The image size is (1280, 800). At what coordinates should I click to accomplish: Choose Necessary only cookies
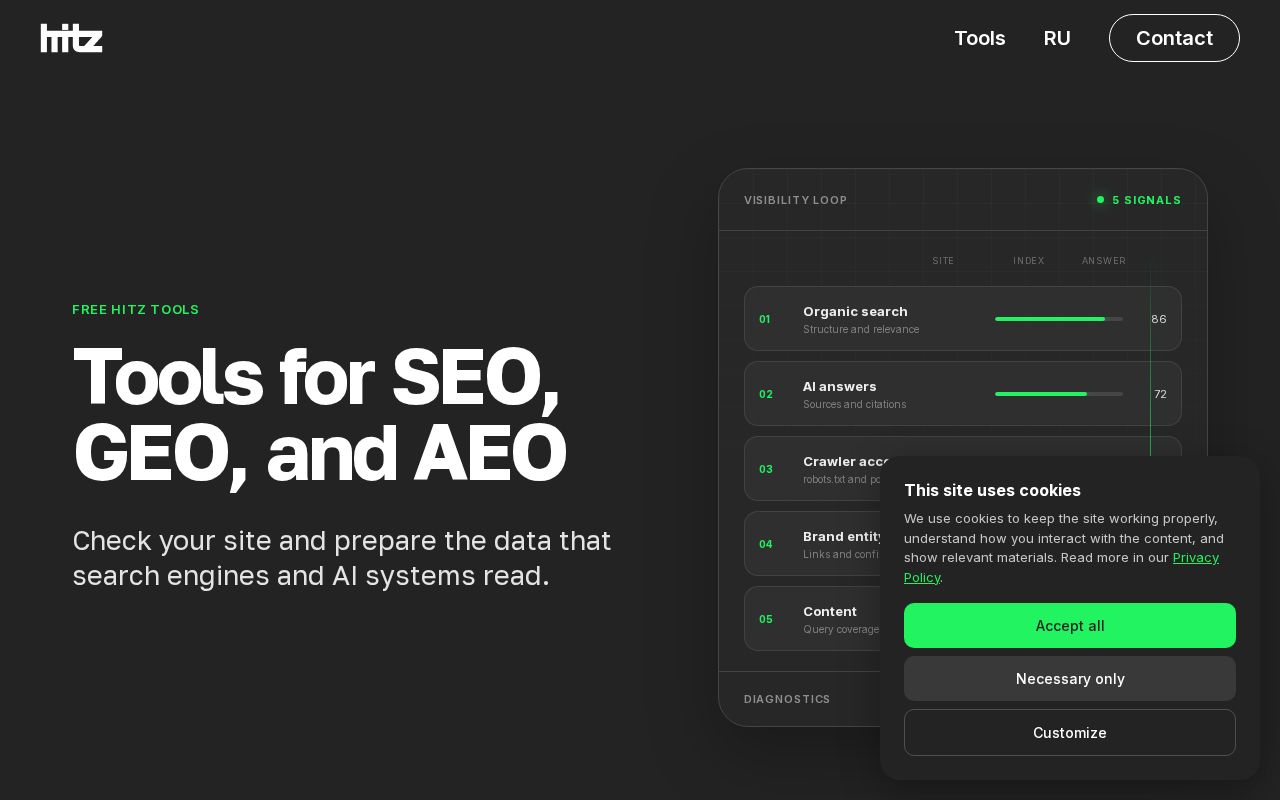coord(1070,678)
